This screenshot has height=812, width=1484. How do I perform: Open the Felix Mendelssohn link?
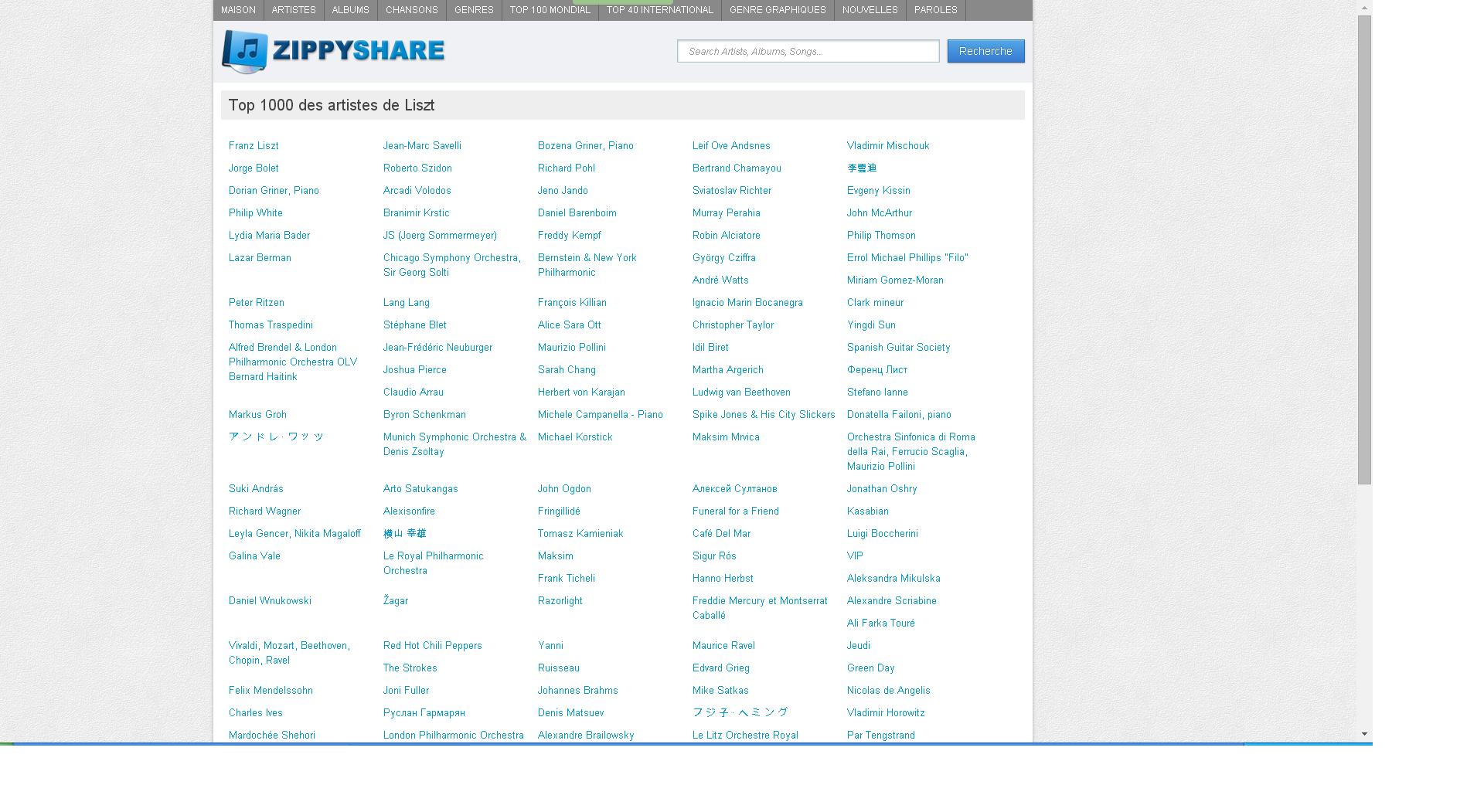pyautogui.click(x=271, y=691)
